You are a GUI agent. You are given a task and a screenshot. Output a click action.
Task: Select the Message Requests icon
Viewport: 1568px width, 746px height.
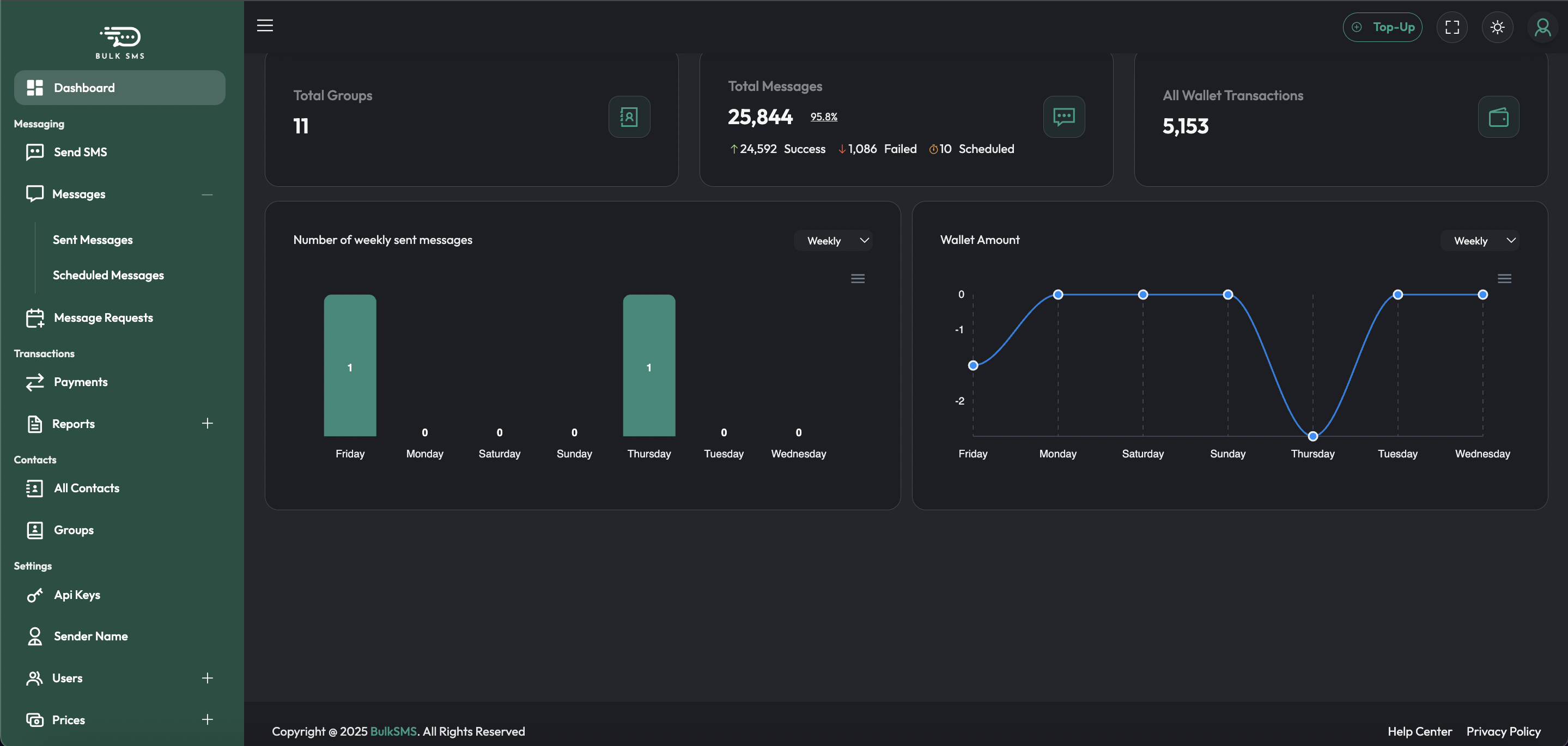pyautogui.click(x=35, y=317)
